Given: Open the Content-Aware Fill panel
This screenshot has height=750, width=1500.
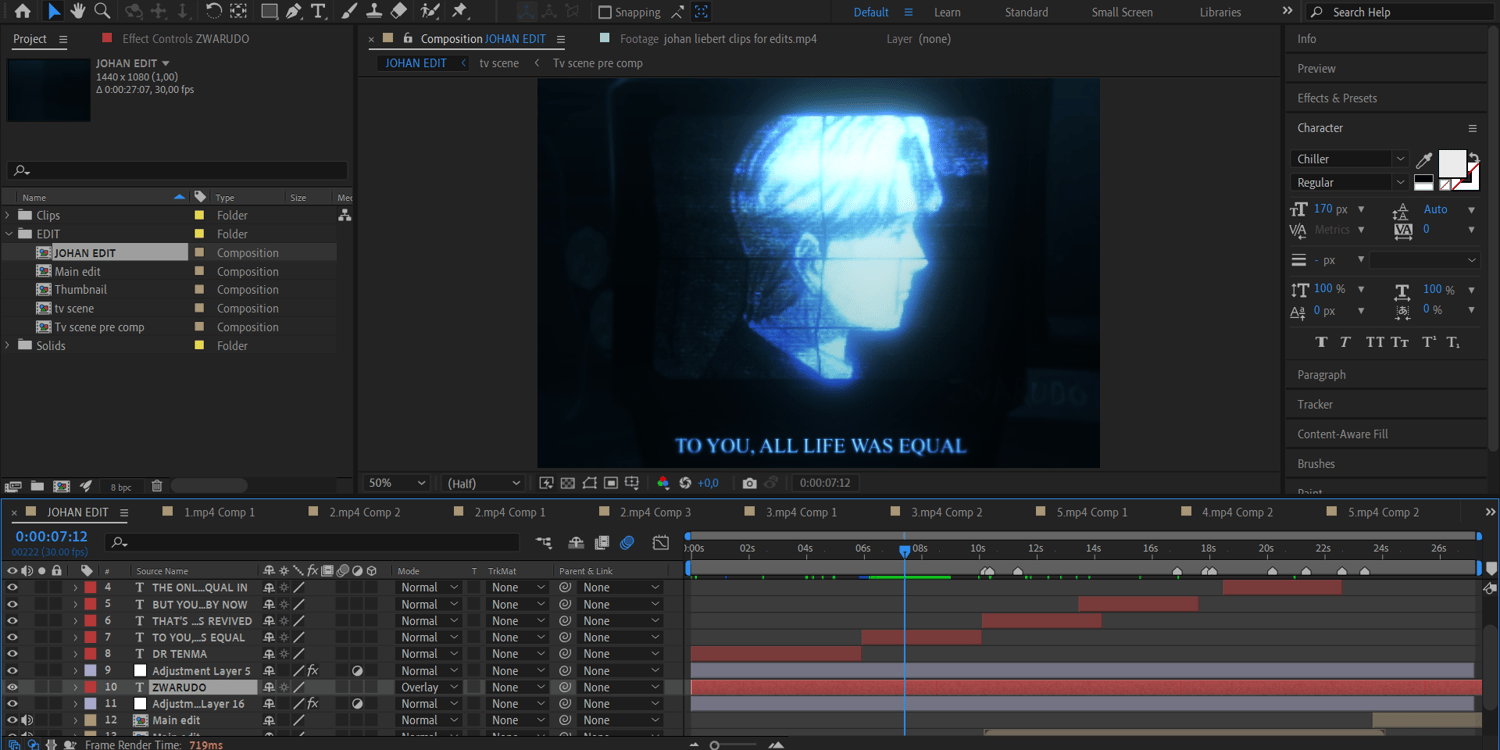Looking at the screenshot, I should click(1342, 434).
